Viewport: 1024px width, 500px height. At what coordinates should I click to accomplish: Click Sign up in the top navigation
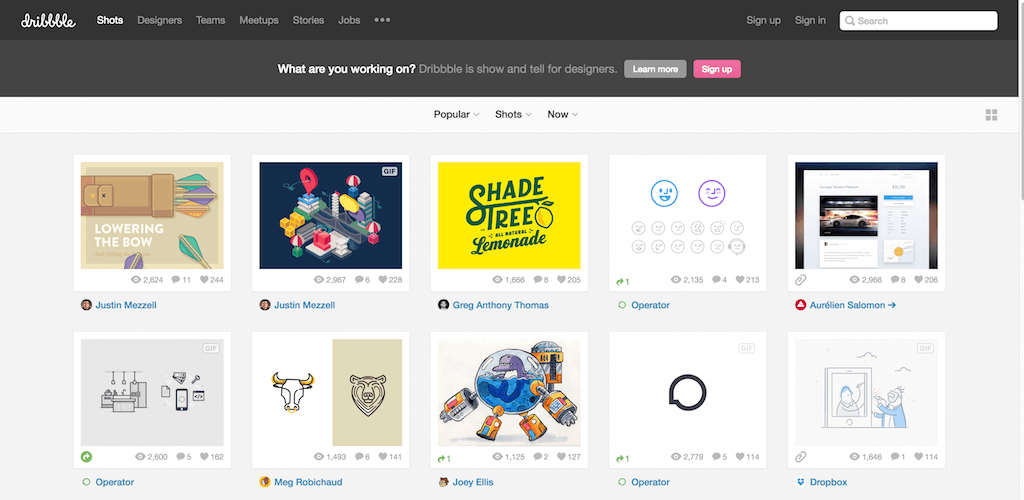(x=763, y=20)
